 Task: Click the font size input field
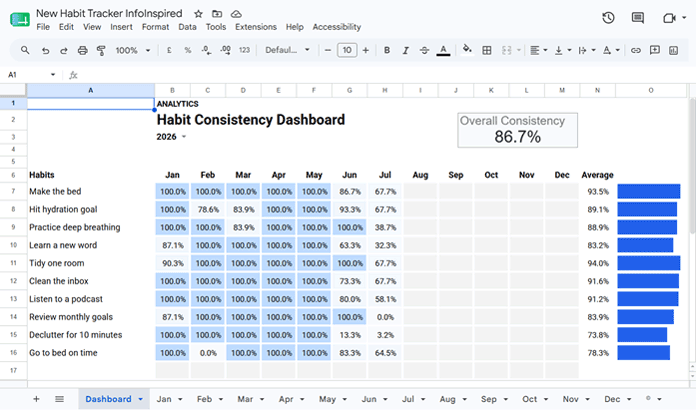point(347,50)
